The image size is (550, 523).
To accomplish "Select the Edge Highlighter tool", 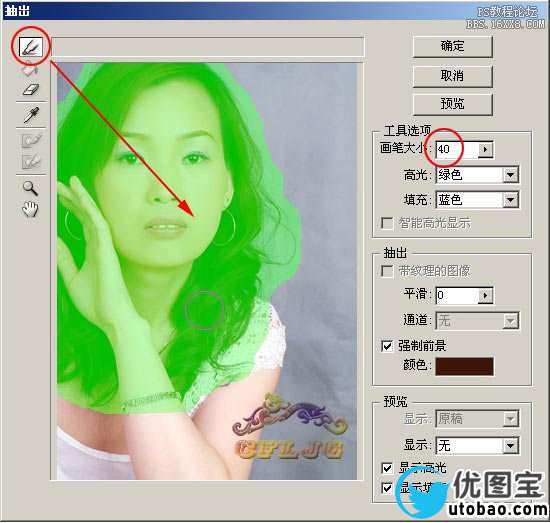I will [31, 47].
